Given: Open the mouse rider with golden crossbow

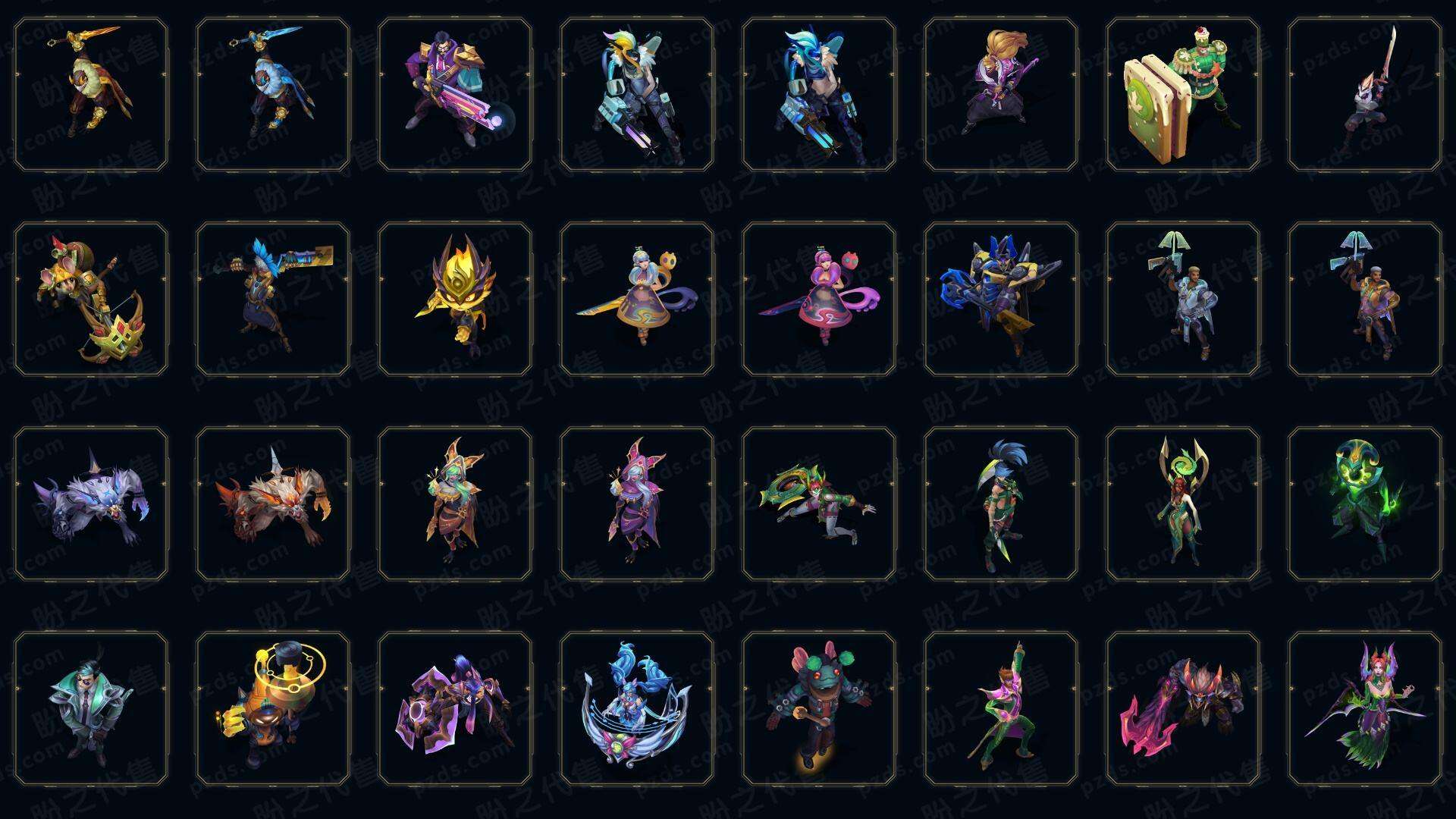Looking at the screenshot, I should [91, 299].
